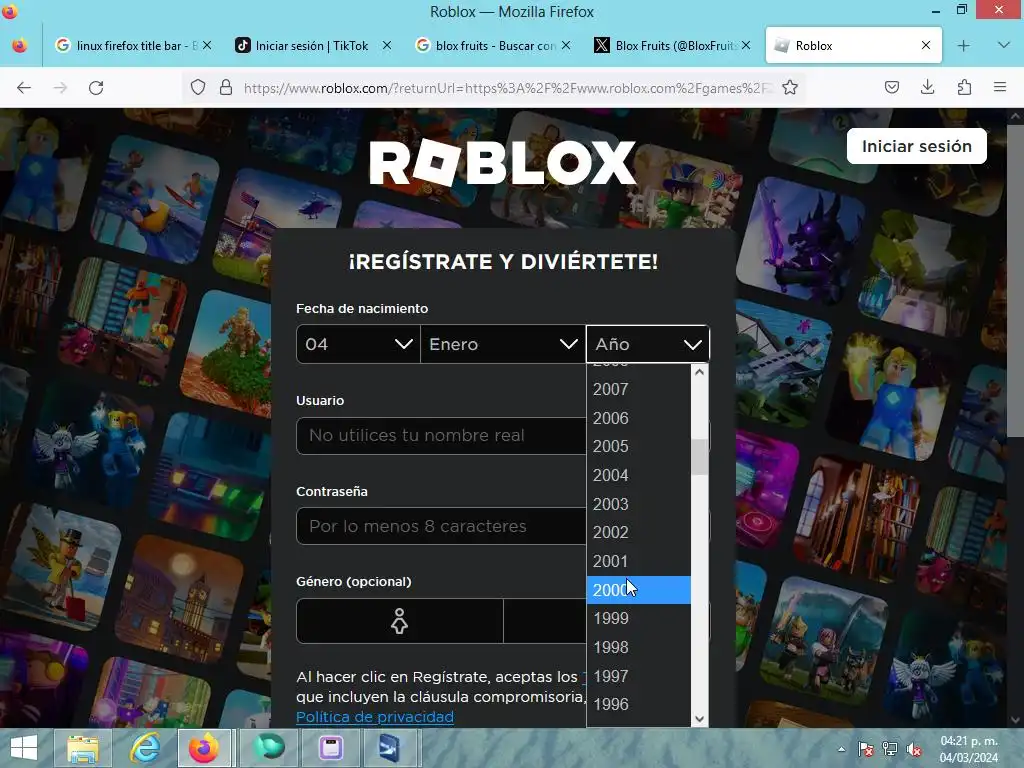Open the extensions puzzle icon

coord(964,88)
